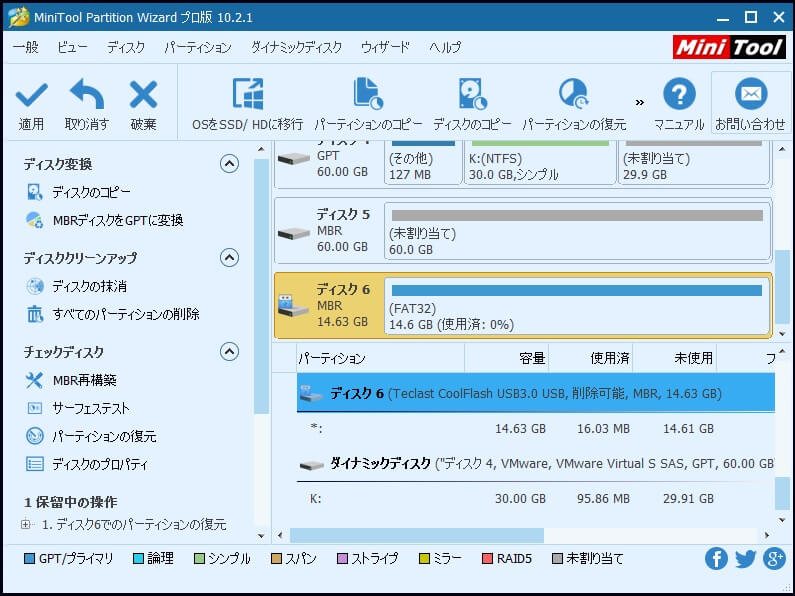
Task: Open ディスクのコピー wizard in toolbar
Action: pos(471,96)
